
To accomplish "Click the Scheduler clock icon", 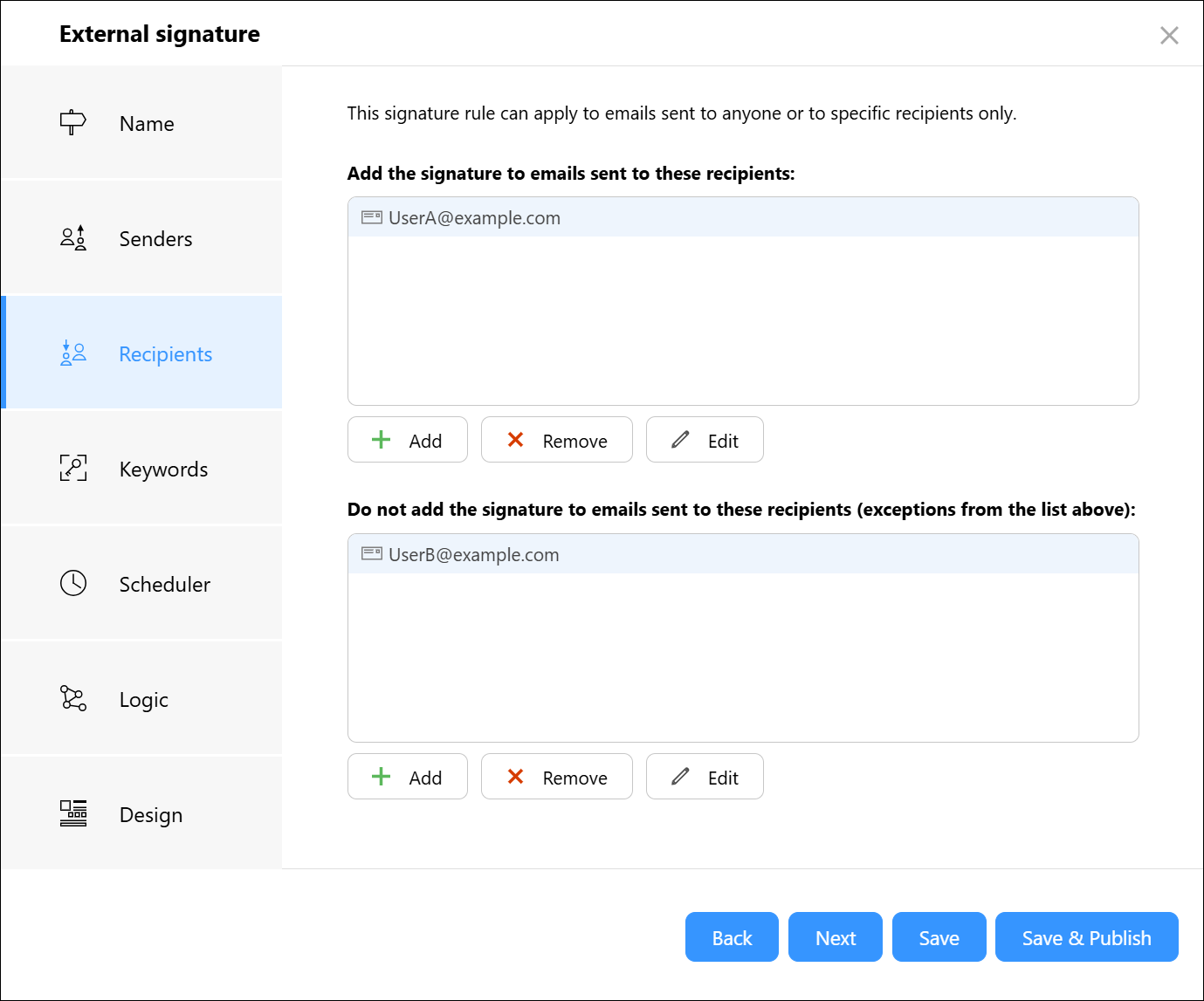I will [73, 583].
